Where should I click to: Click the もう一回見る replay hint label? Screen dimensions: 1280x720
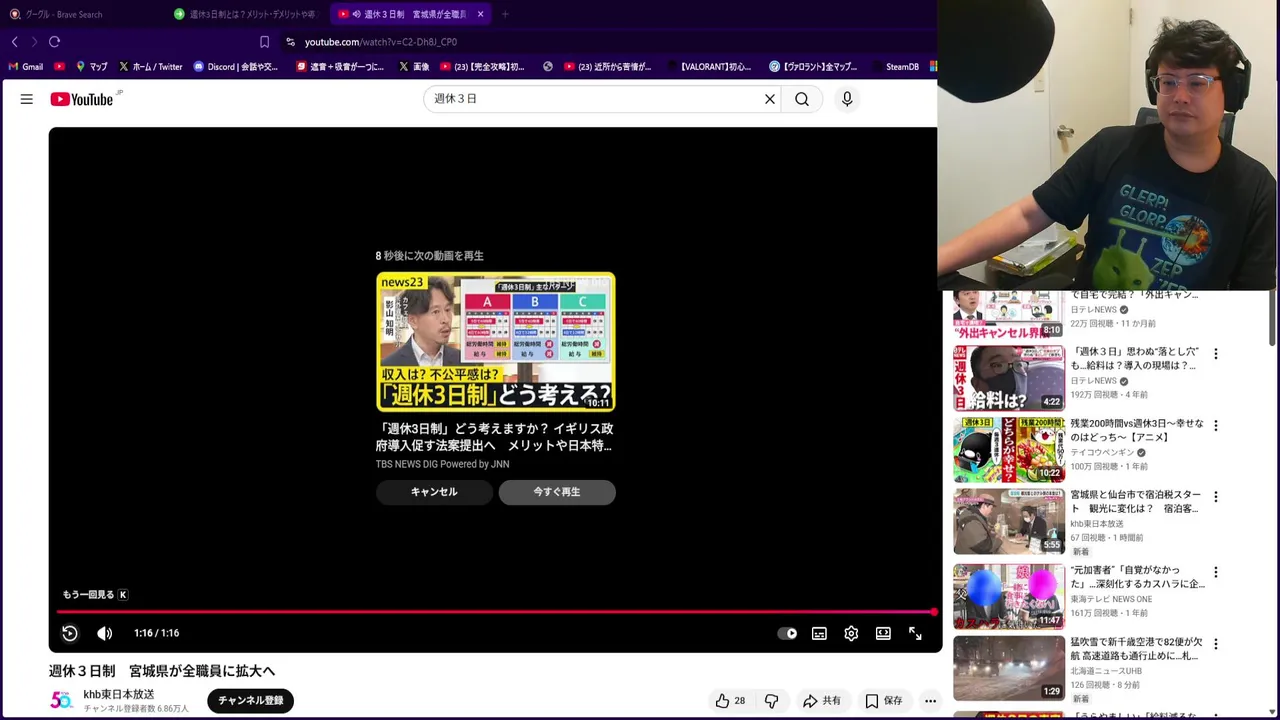95,595
